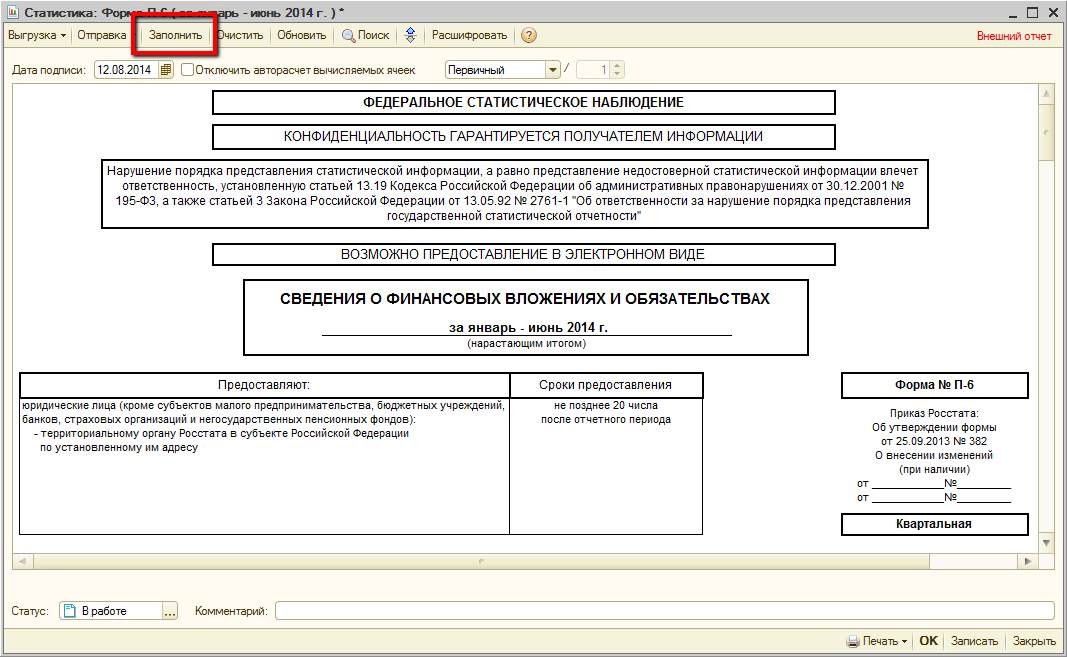
Task: Click the Заполнить button
Action: [176, 35]
